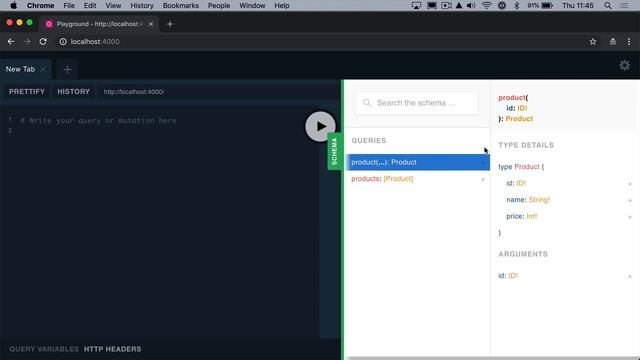Viewport: 640px width, 360px height.
Task: Click the Product return type link in header
Action: coord(519,119)
